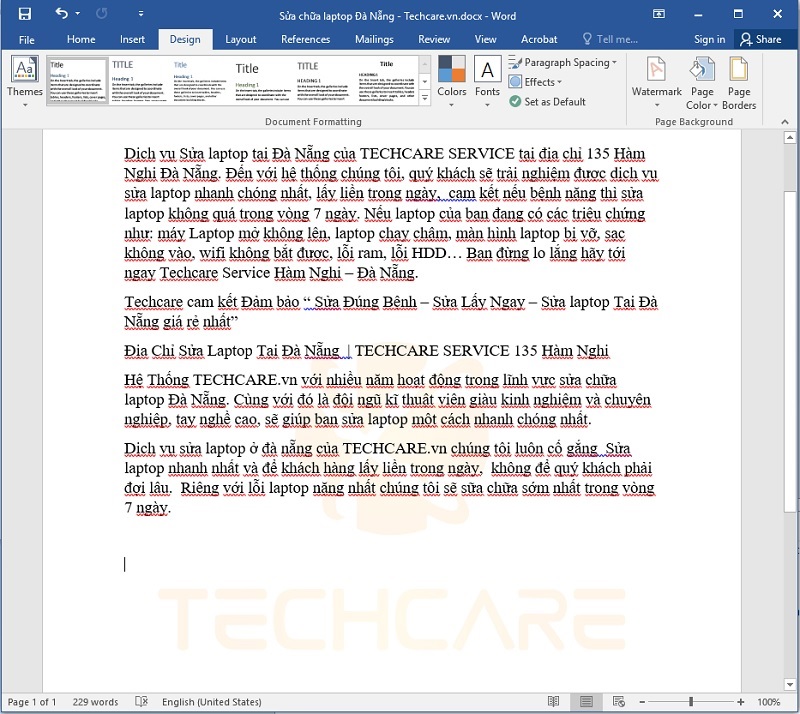Click the zoom slider in status bar
This screenshot has height=714, width=800.
(x=691, y=702)
